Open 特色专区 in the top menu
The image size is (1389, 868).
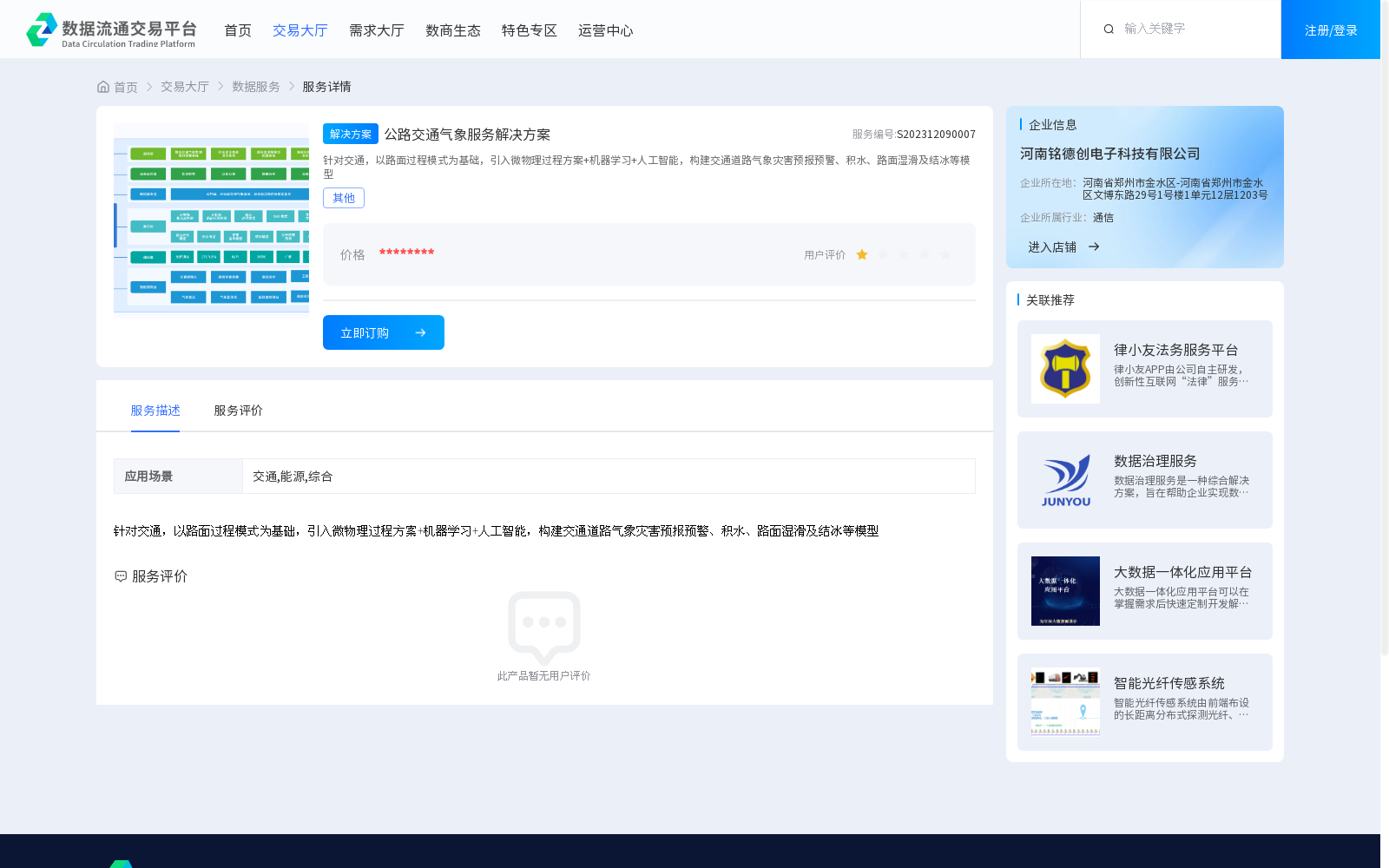(530, 30)
